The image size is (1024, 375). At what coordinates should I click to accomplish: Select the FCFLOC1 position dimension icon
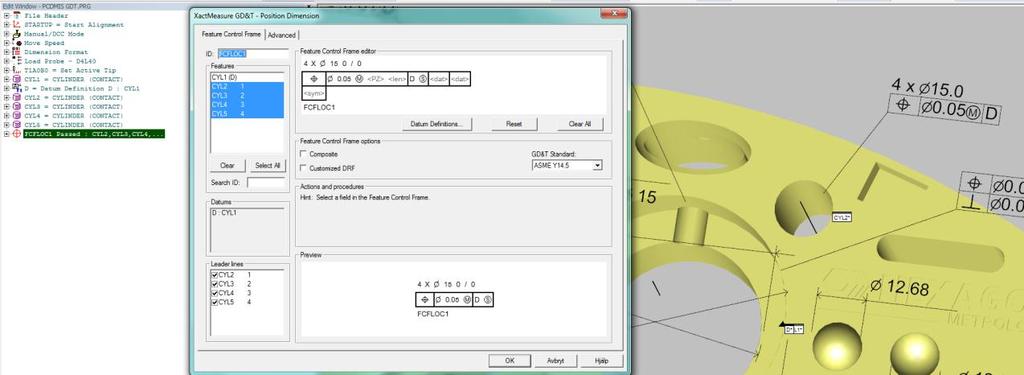click(16, 134)
